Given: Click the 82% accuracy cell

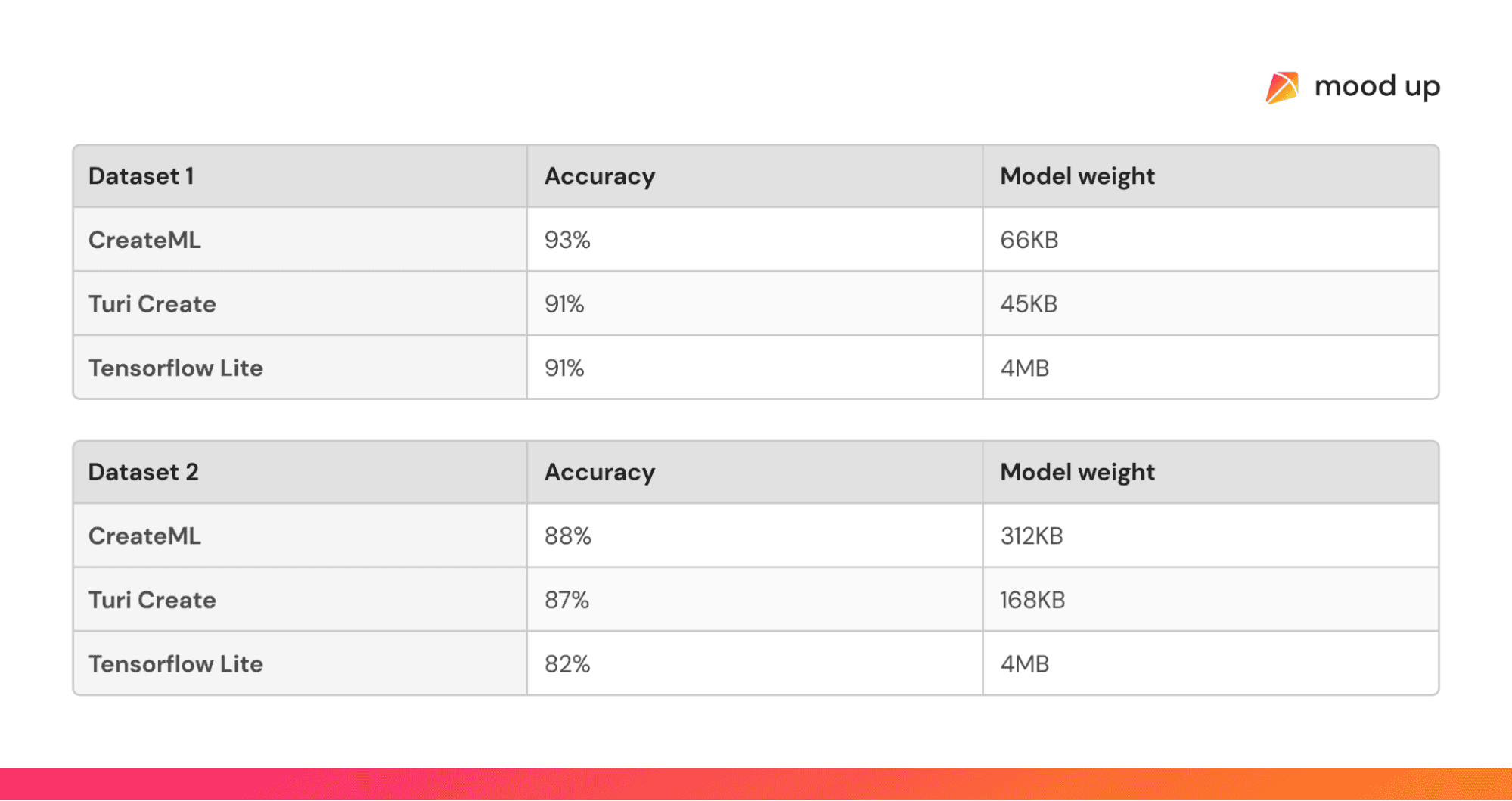Looking at the screenshot, I should pos(567,664).
